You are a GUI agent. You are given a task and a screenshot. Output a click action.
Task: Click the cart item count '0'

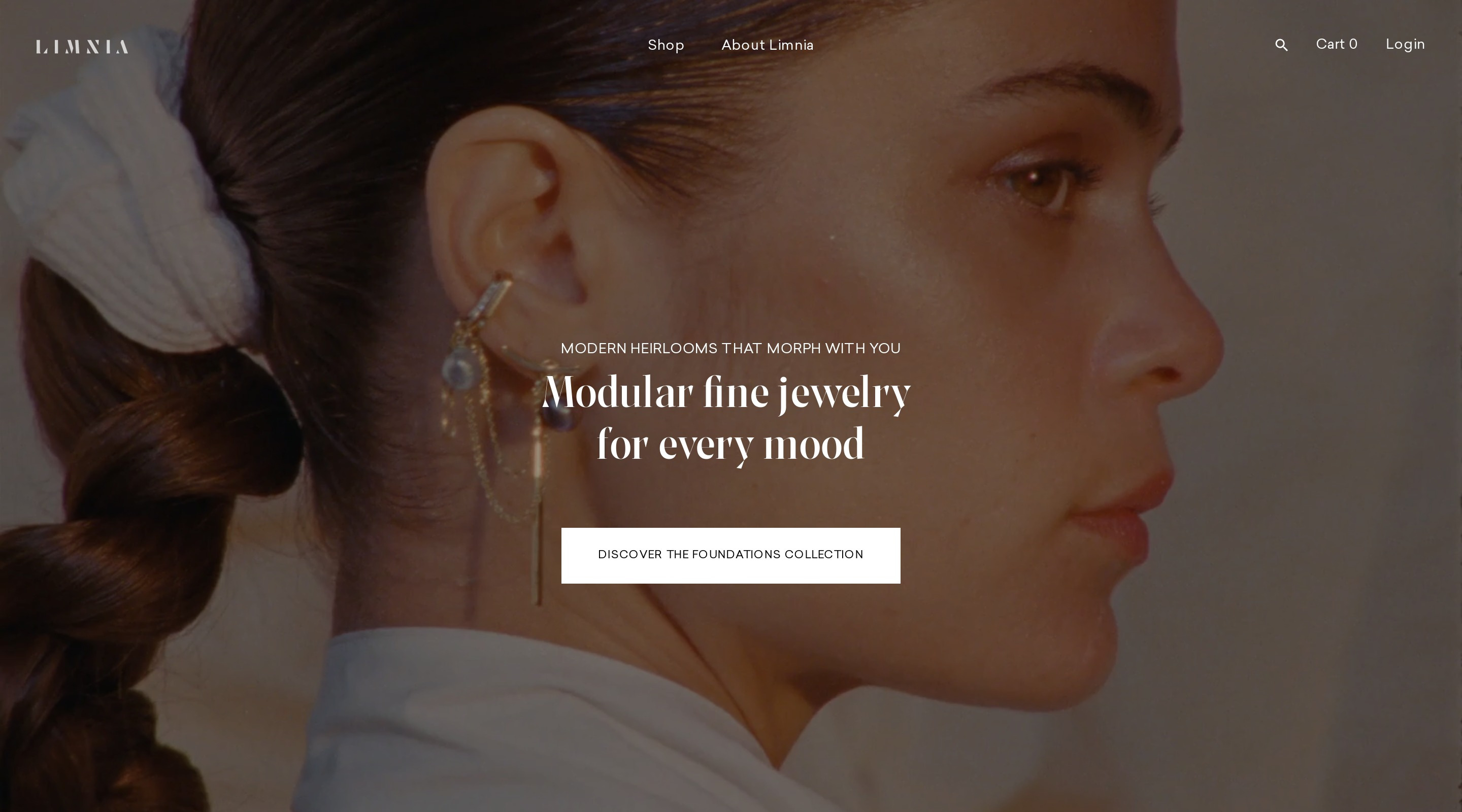(x=1353, y=44)
